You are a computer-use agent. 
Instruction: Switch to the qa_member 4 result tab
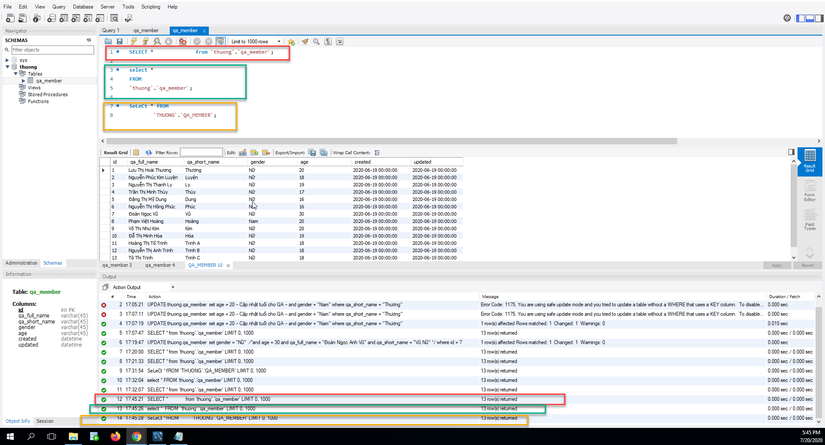[x=160, y=265]
